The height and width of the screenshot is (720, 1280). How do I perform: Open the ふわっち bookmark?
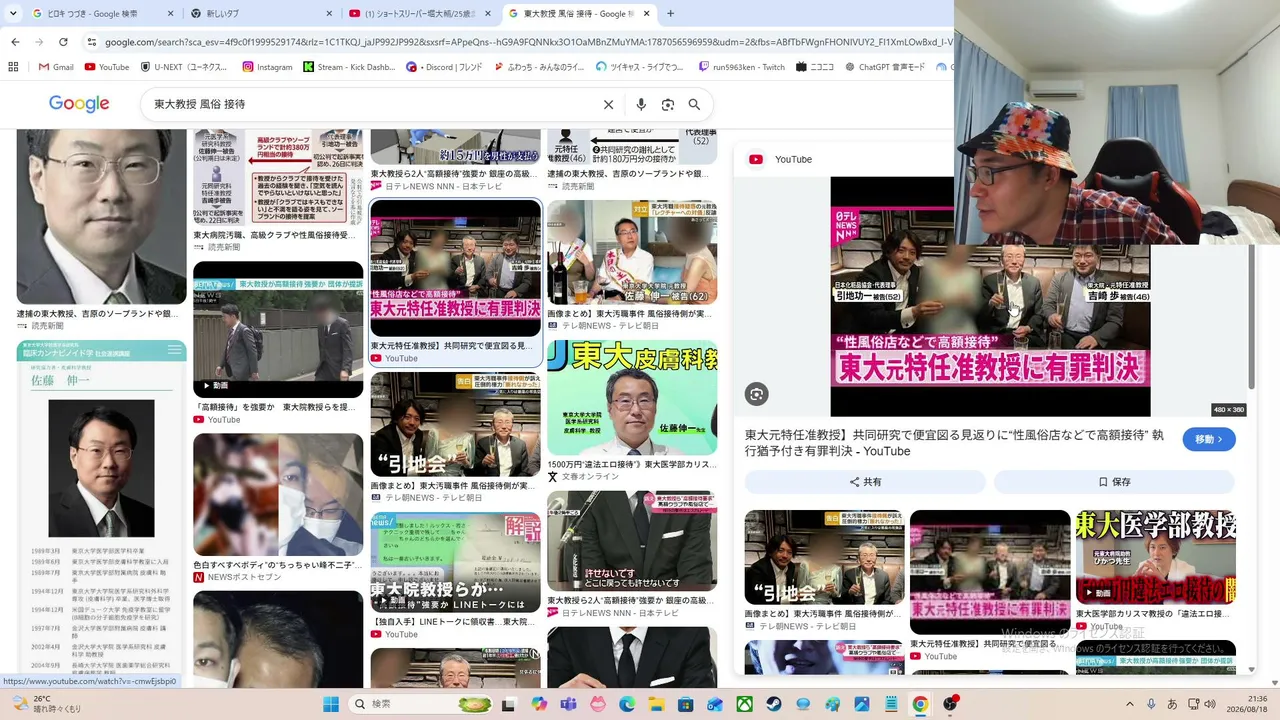[539, 67]
